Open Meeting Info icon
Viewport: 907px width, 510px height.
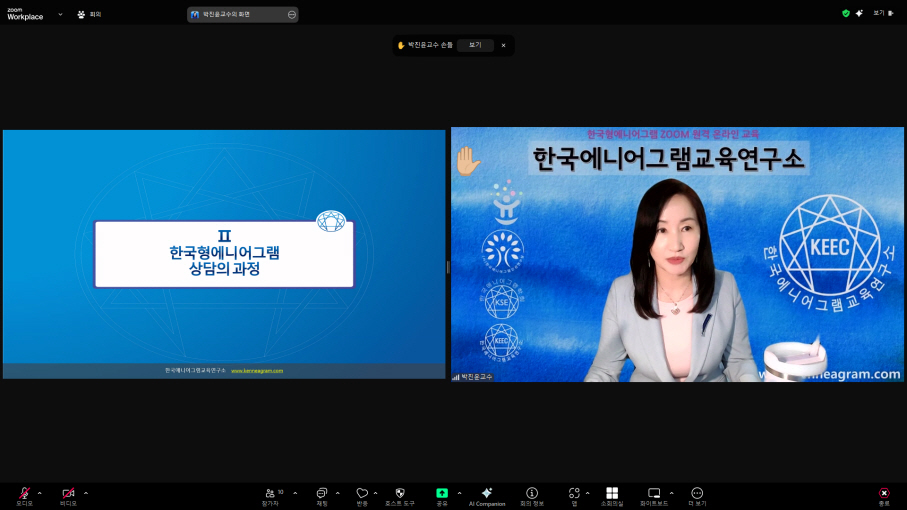pos(532,496)
